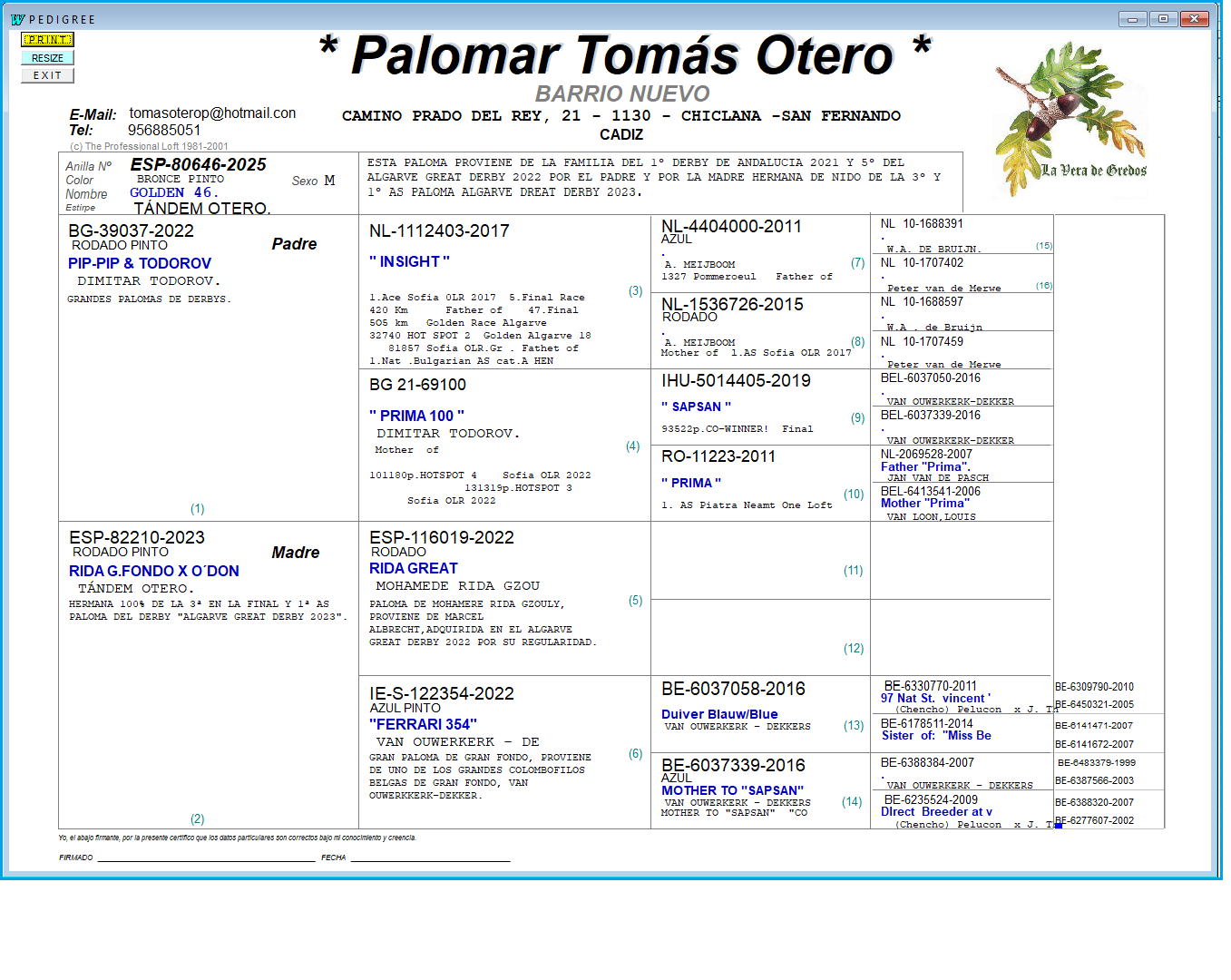Click the Duiver Blauw/Blue ancestor name
Image resolution: width=1231 pixels, height=980 pixels.
719,714
